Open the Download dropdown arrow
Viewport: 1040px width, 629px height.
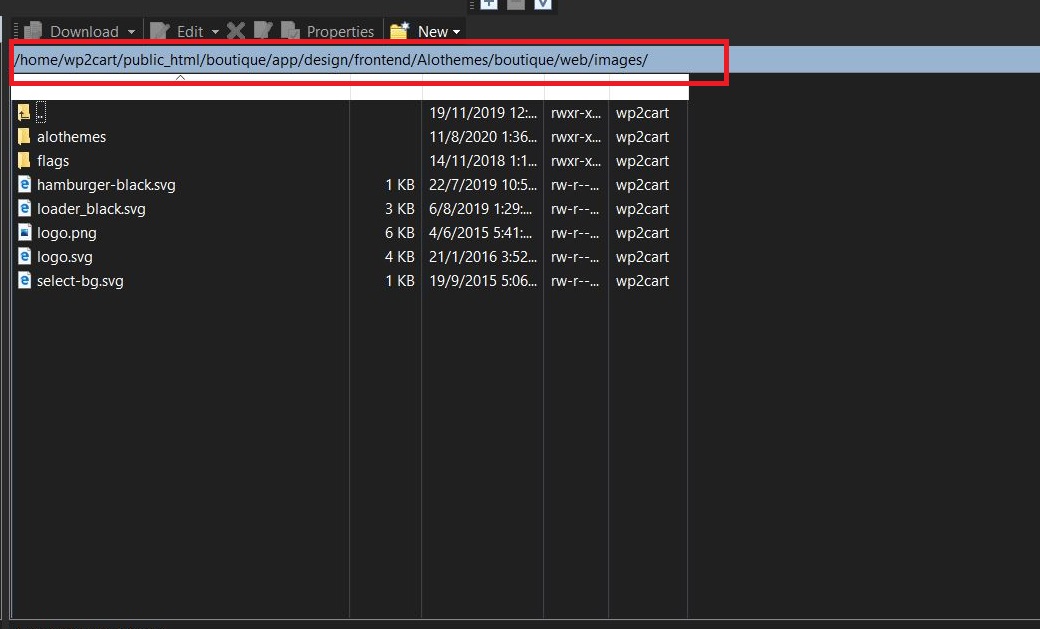pyautogui.click(x=131, y=32)
